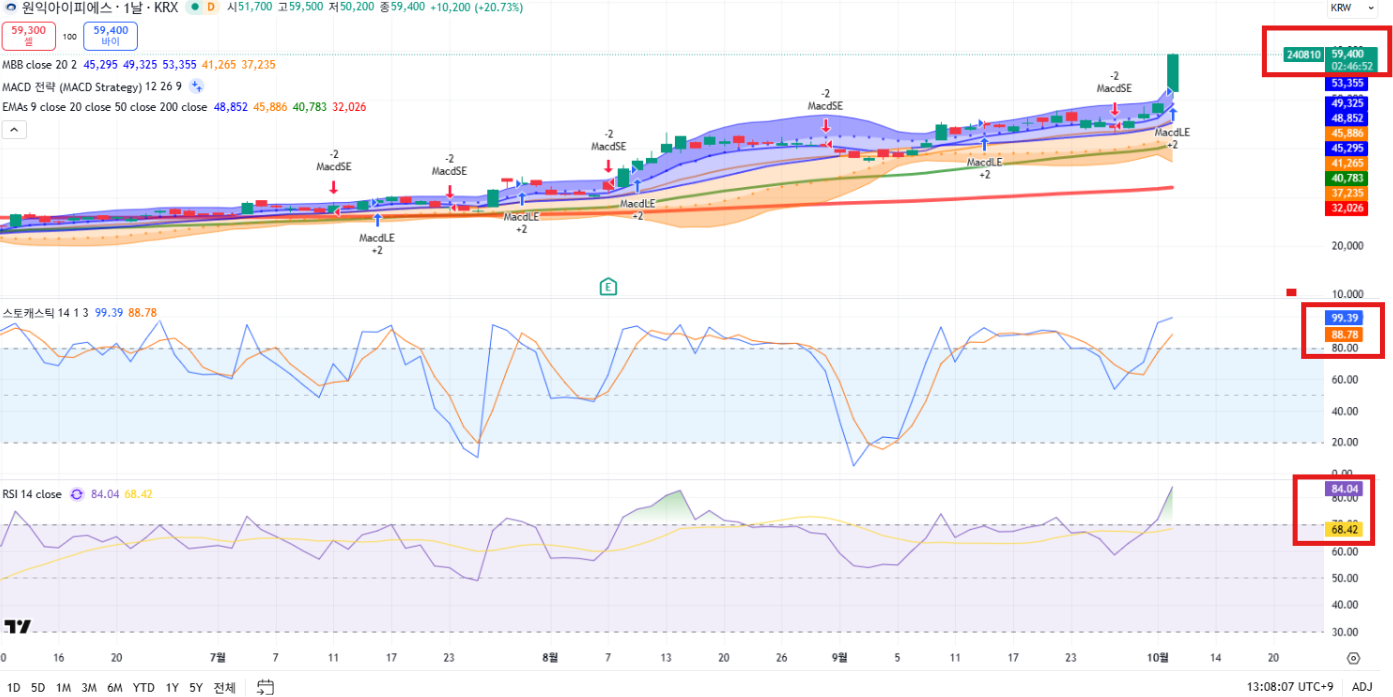The width and height of the screenshot is (1393, 697).
Task: Switch time range to 전체
Action: 225,687
